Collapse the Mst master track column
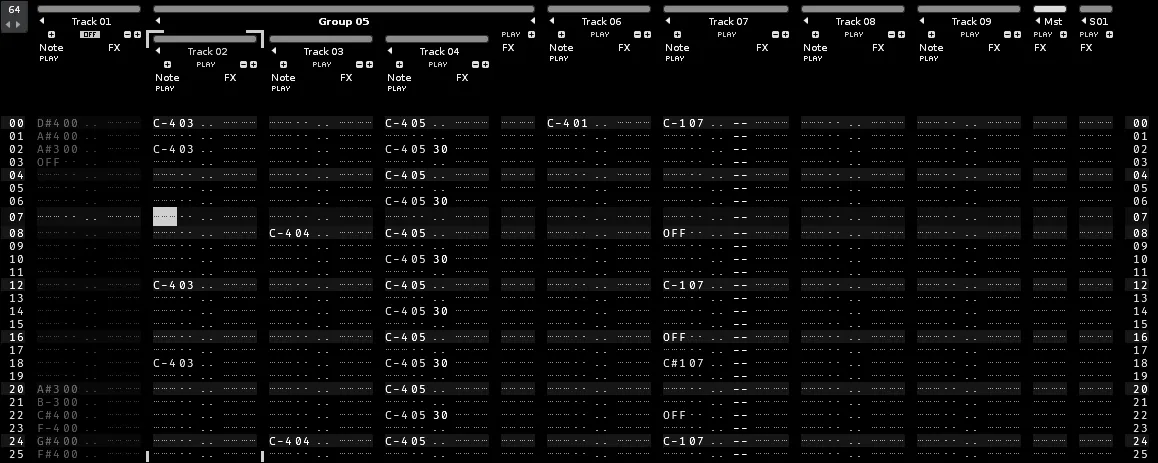1158x463 pixels. tap(1037, 21)
